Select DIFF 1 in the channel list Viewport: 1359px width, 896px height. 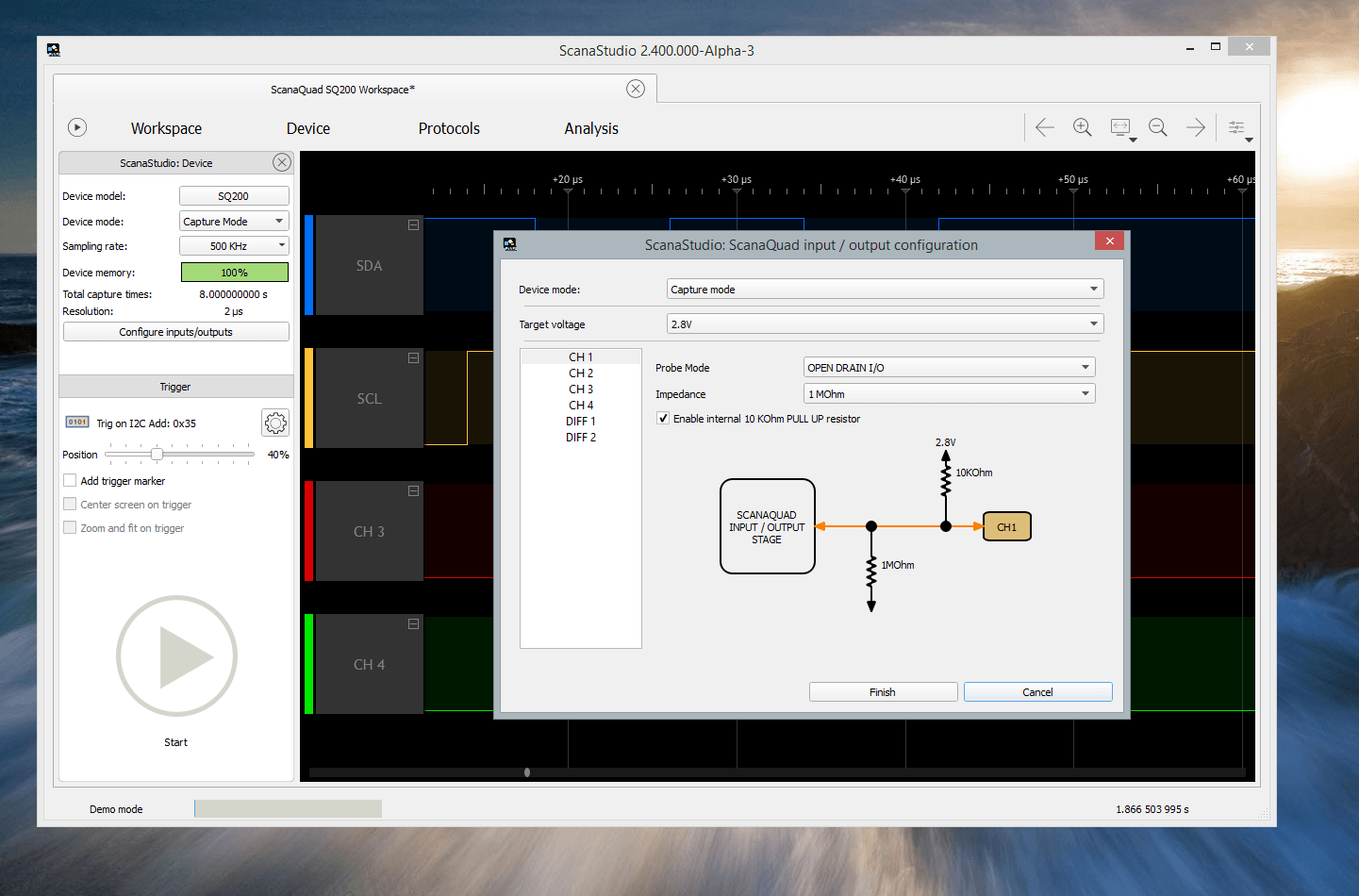coord(580,422)
